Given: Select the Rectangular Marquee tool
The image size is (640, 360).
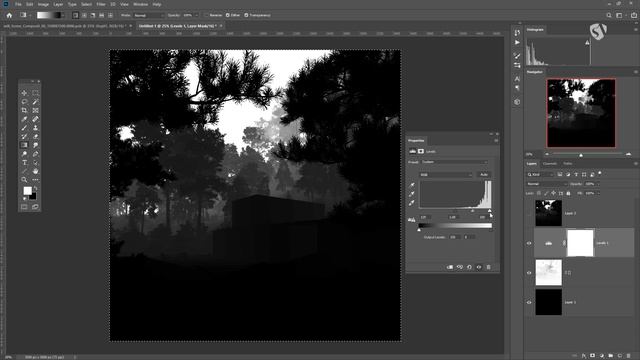Looking at the screenshot, I should tap(36, 93).
